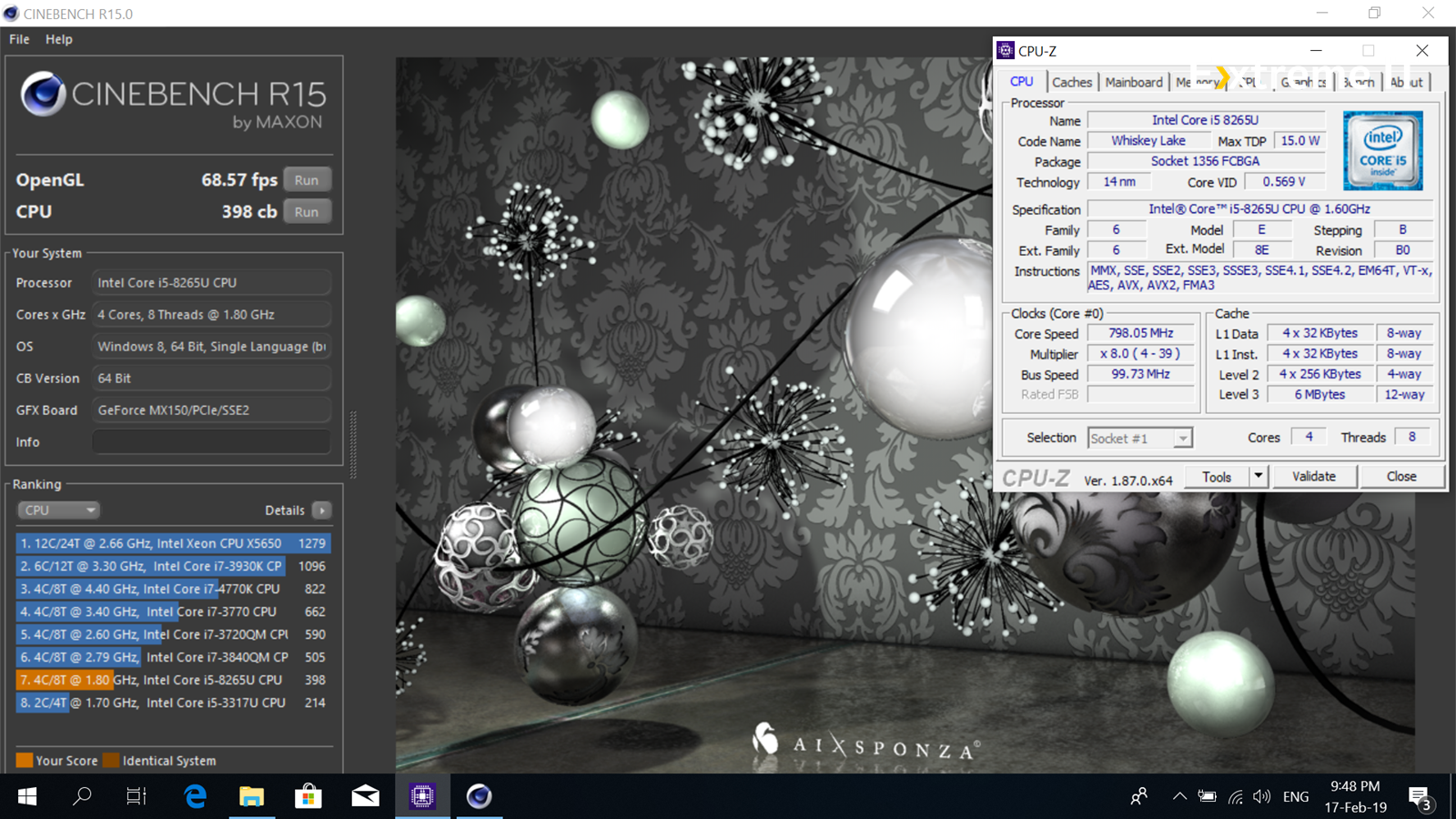The height and width of the screenshot is (819, 1456).
Task: Open the File menu in Cinebench
Action: (19, 39)
